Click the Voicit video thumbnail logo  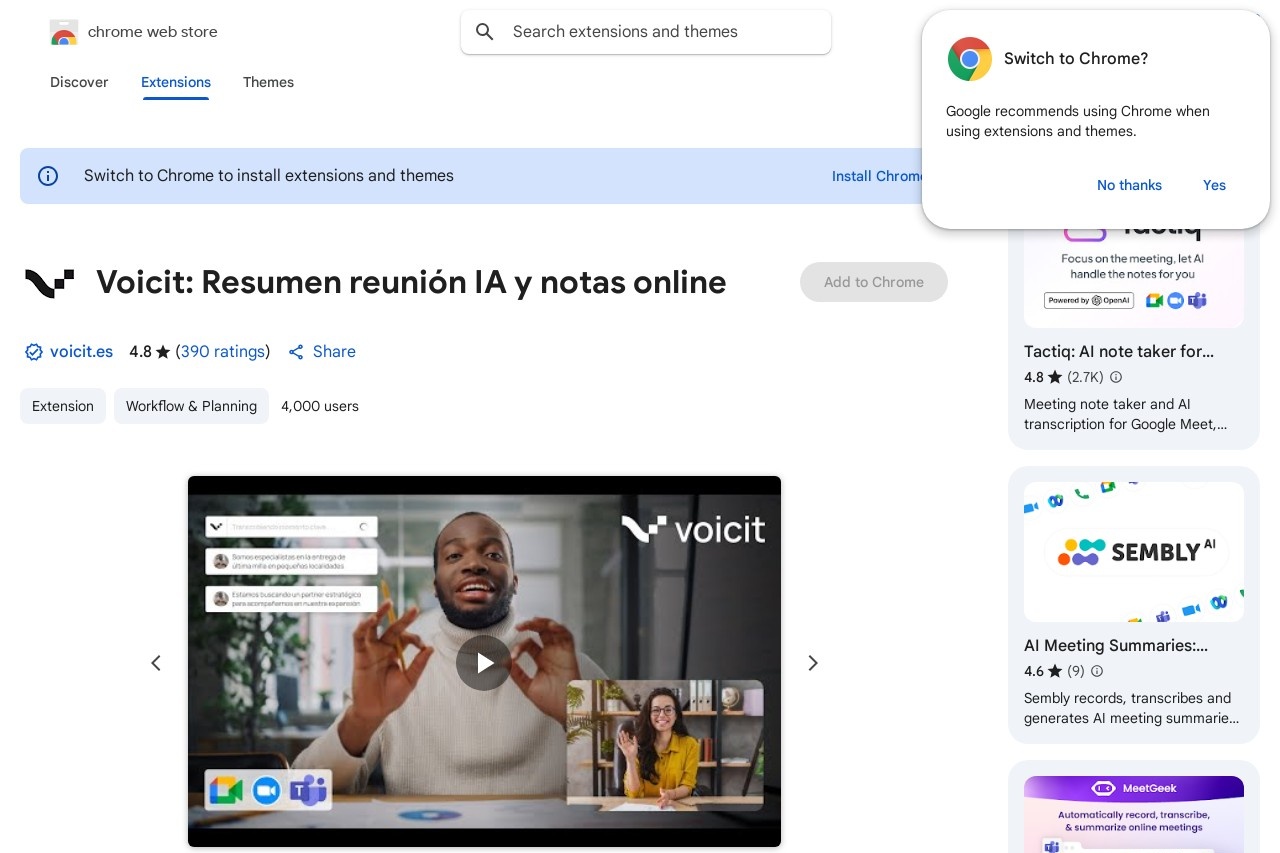693,529
